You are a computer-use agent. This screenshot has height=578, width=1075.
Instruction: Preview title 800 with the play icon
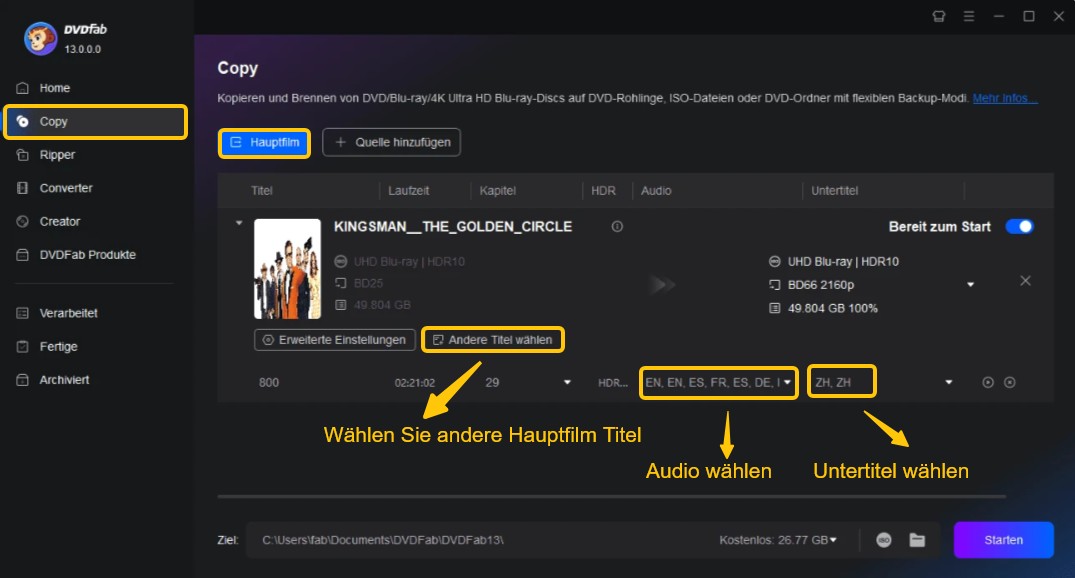tap(988, 383)
